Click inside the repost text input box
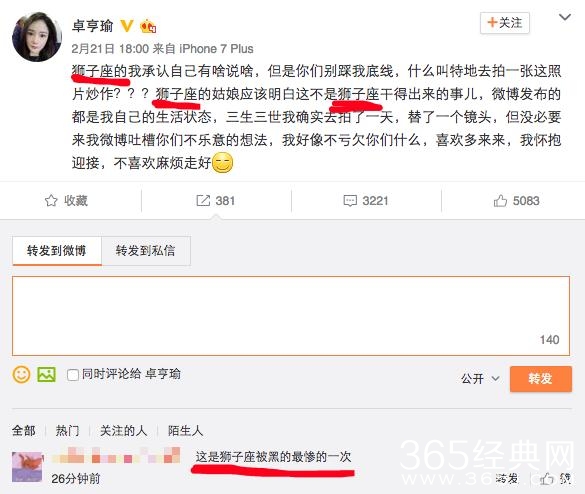The image size is (585, 494). 291,316
